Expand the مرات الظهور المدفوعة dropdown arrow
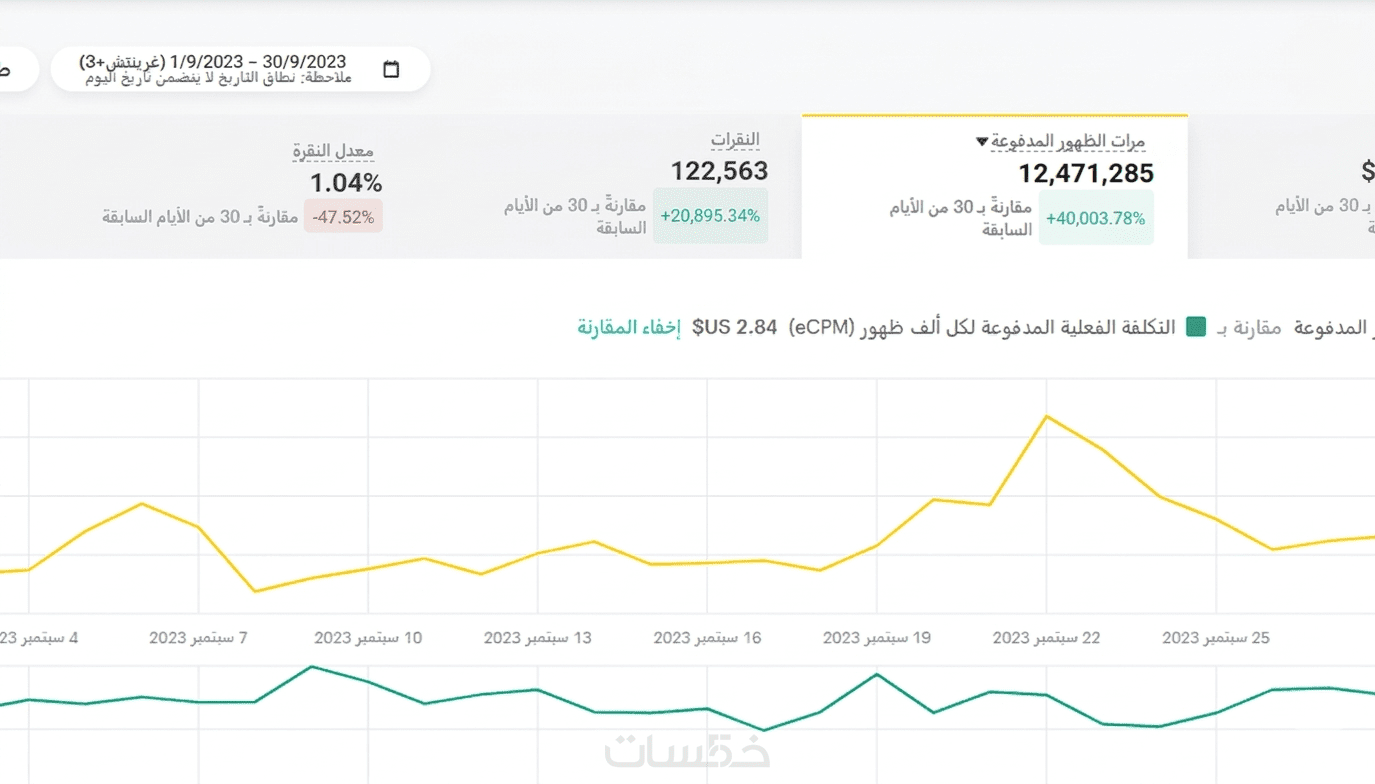The width and height of the screenshot is (1375, 784). point(982,142)
